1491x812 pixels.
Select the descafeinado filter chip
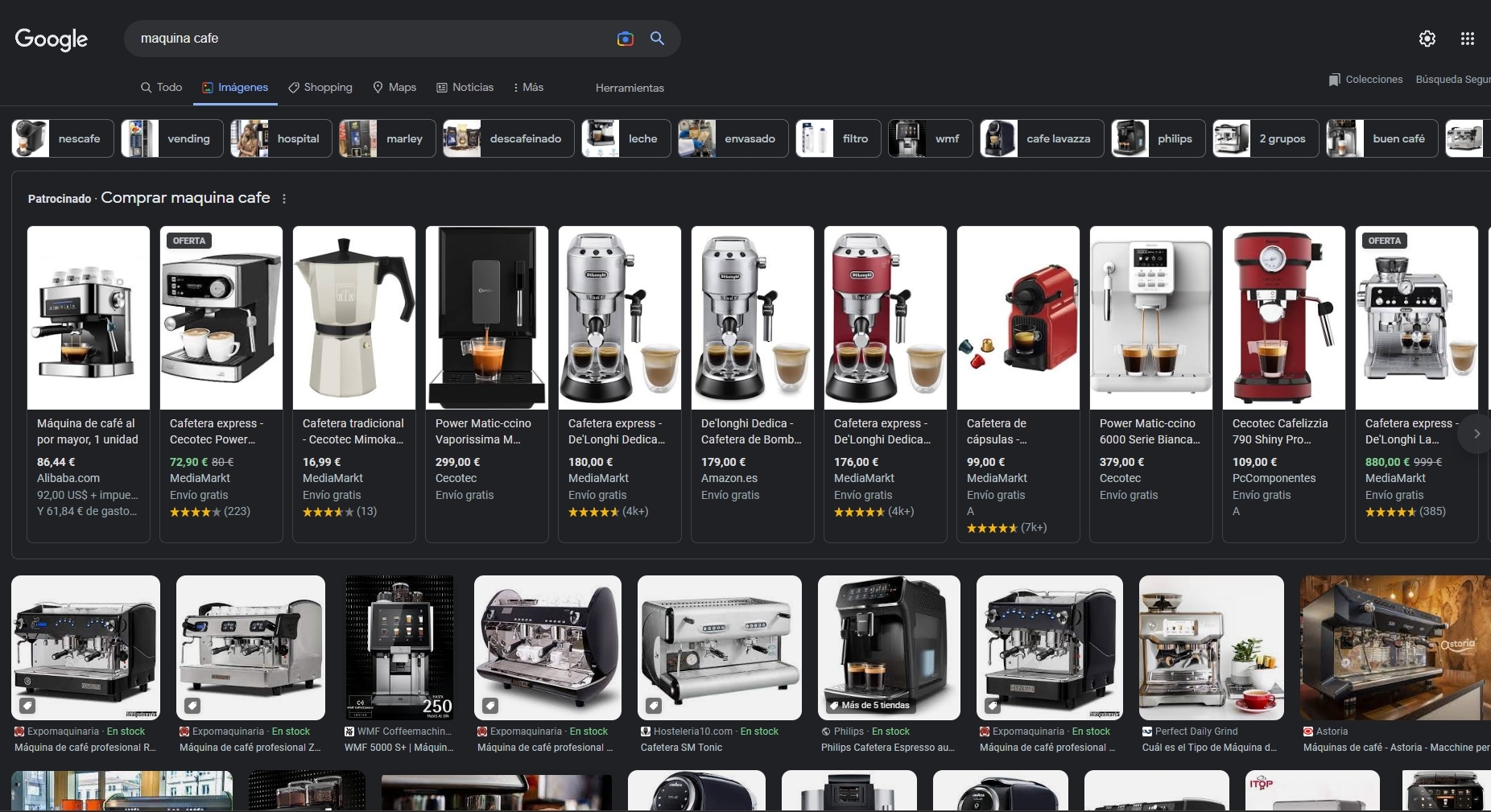pos(509,138)
